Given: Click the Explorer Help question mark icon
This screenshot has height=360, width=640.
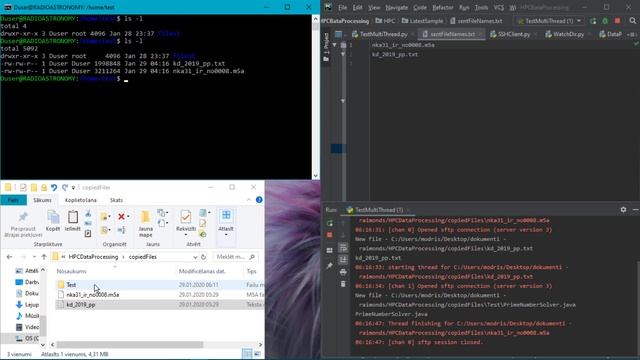Looking at the screenshot, I should 259,200.
